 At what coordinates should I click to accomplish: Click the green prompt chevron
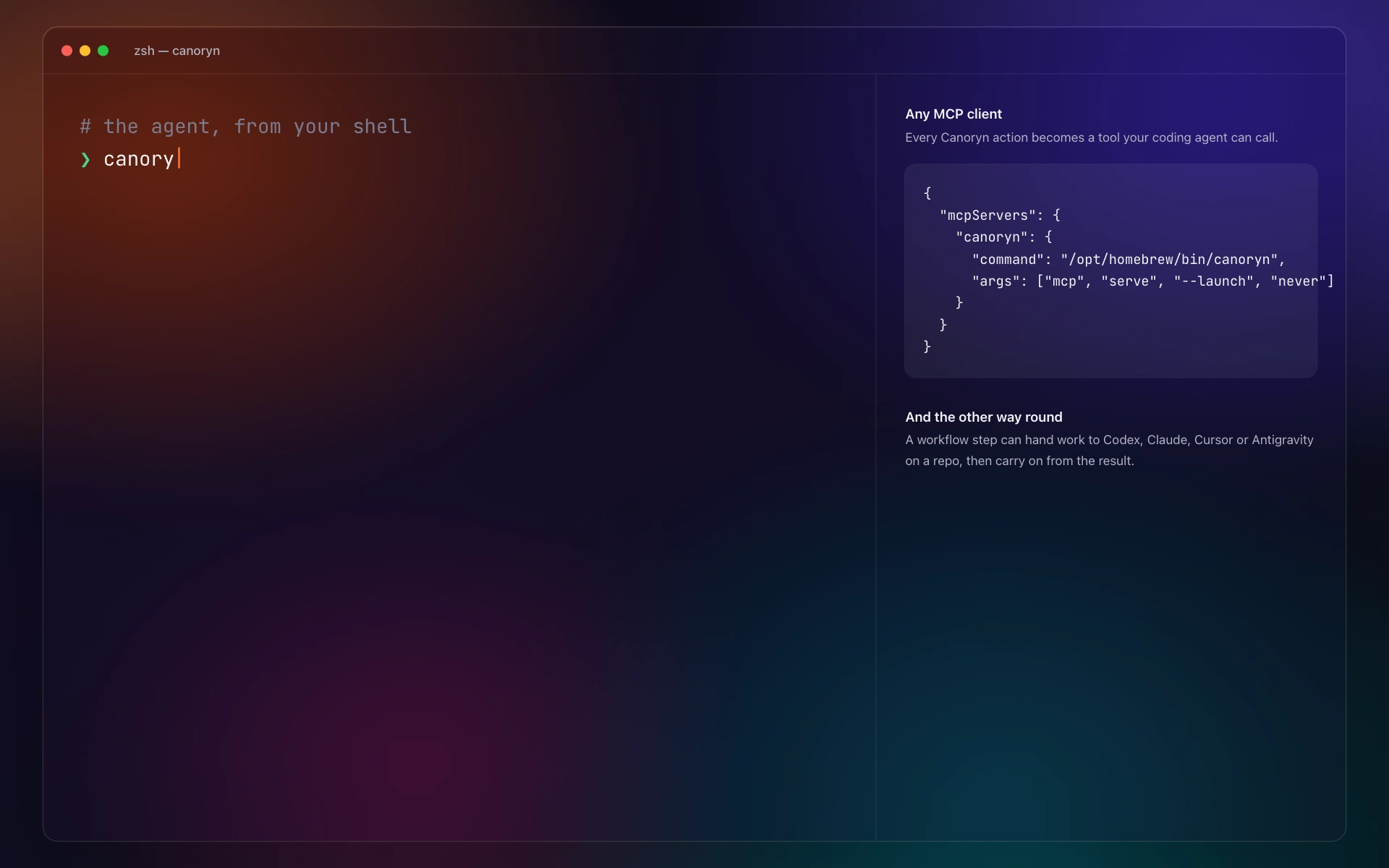pyautogui.click(x=85, y=159)
